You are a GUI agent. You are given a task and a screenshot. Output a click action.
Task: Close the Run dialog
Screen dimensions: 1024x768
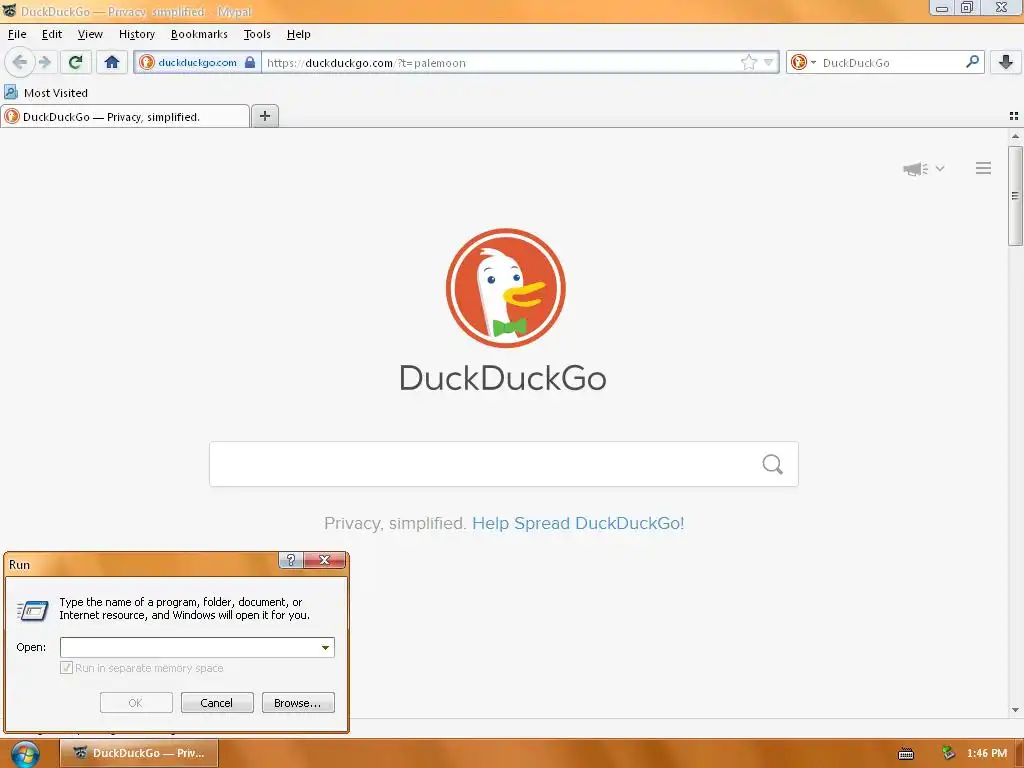324,560
